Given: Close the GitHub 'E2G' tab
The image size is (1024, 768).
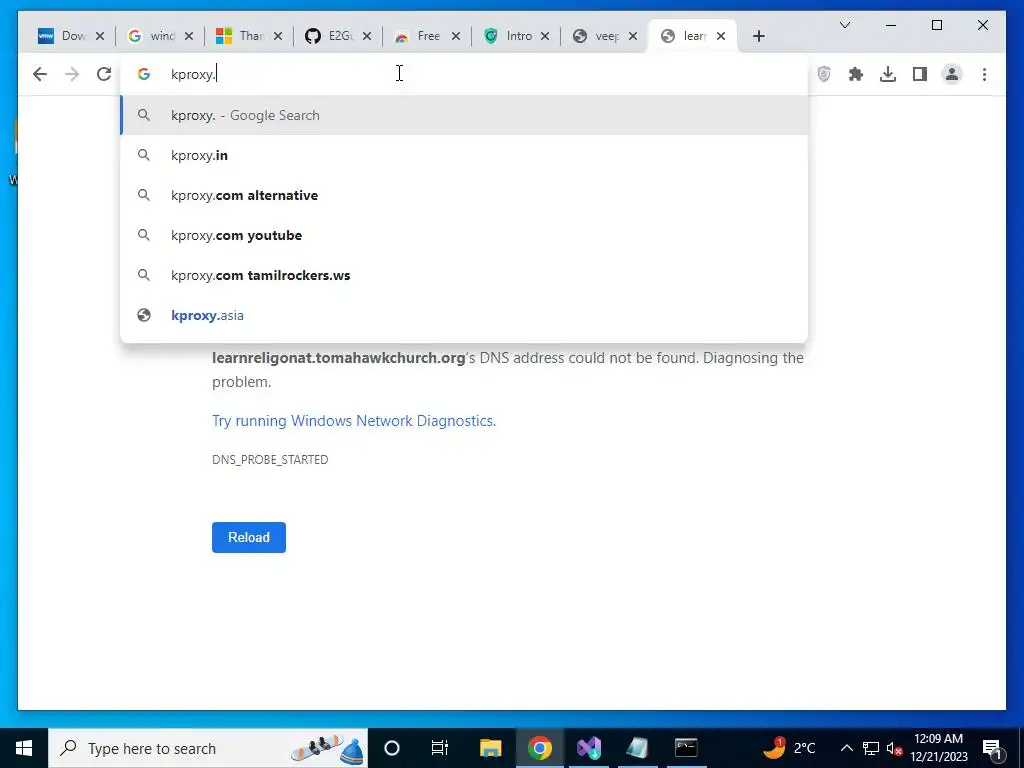Looking at the screenshot, I should point(367,36).
